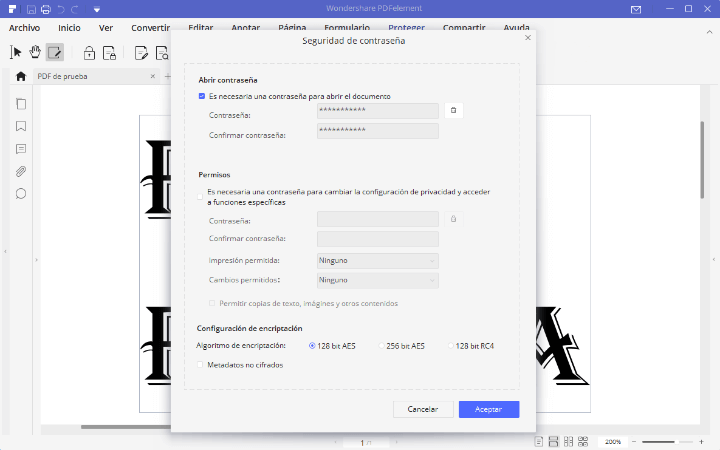Click the document redaction lock icon
This screenshot has width=720, height=450.
pos(109,53)
